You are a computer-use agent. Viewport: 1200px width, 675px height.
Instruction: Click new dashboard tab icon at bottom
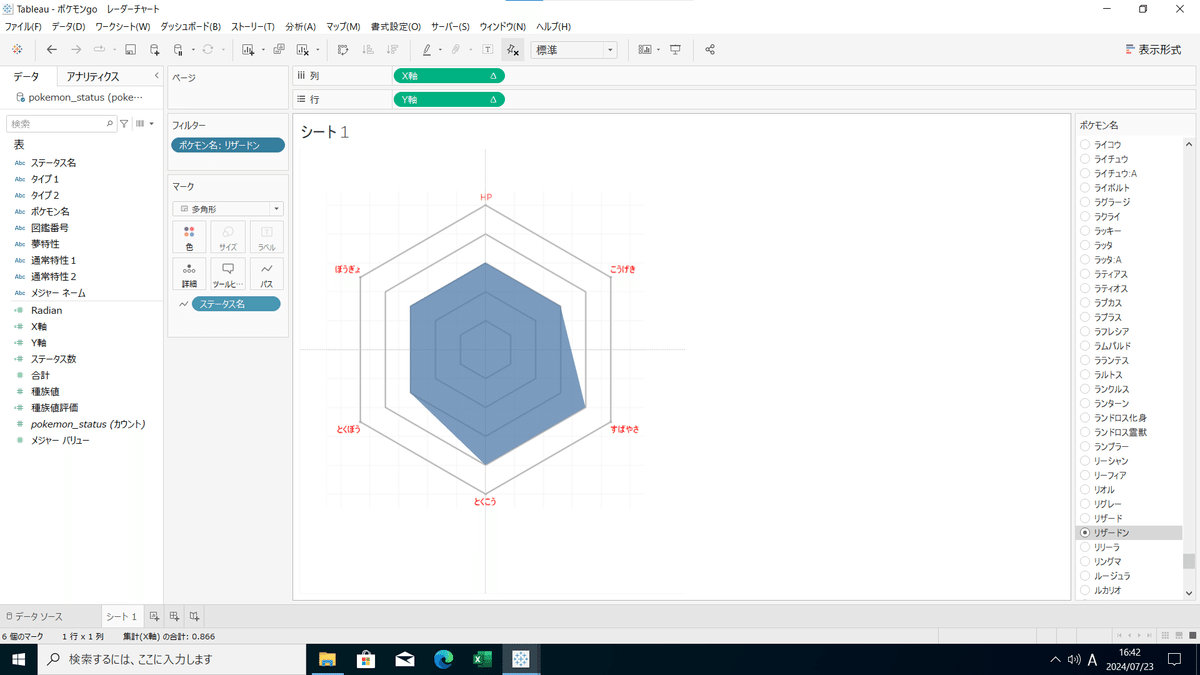pos(174,616)
